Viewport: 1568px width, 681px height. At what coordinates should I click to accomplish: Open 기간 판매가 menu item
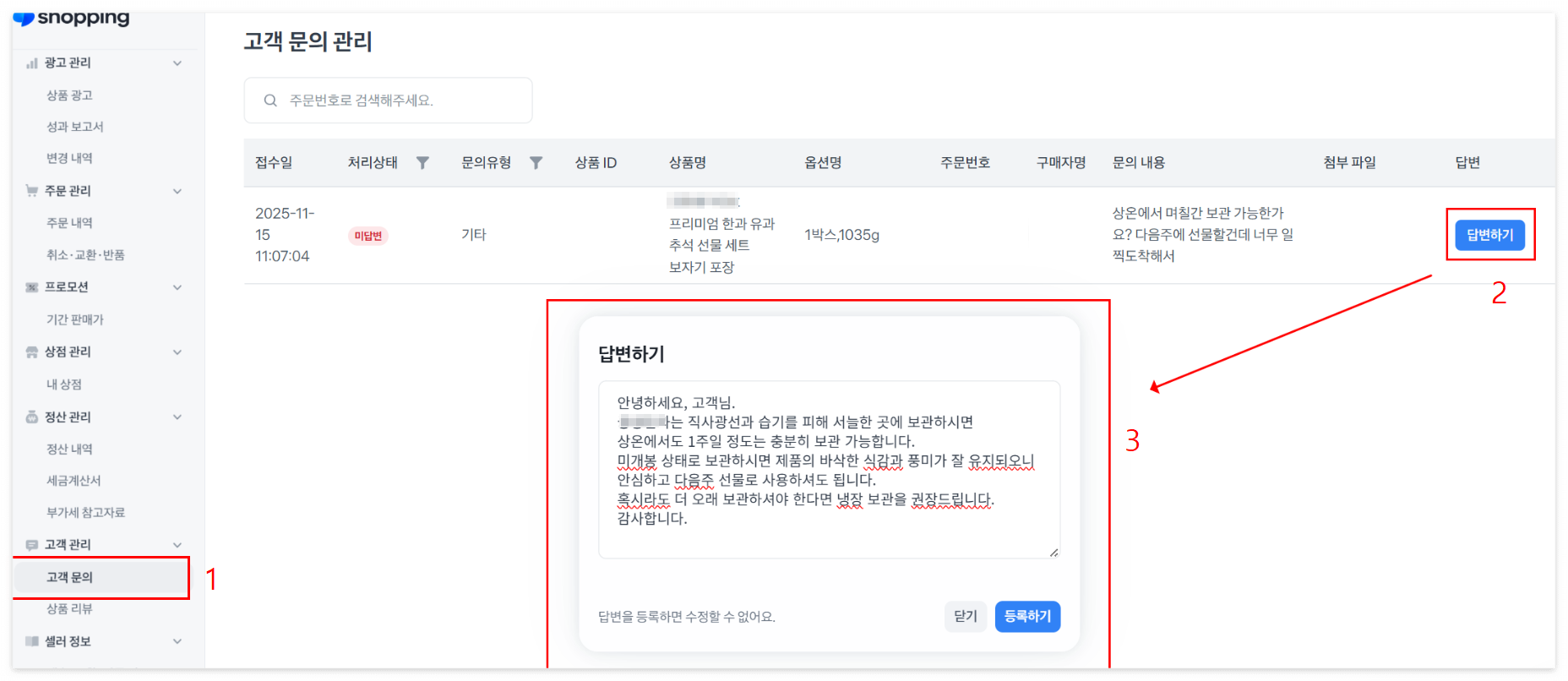74,319
